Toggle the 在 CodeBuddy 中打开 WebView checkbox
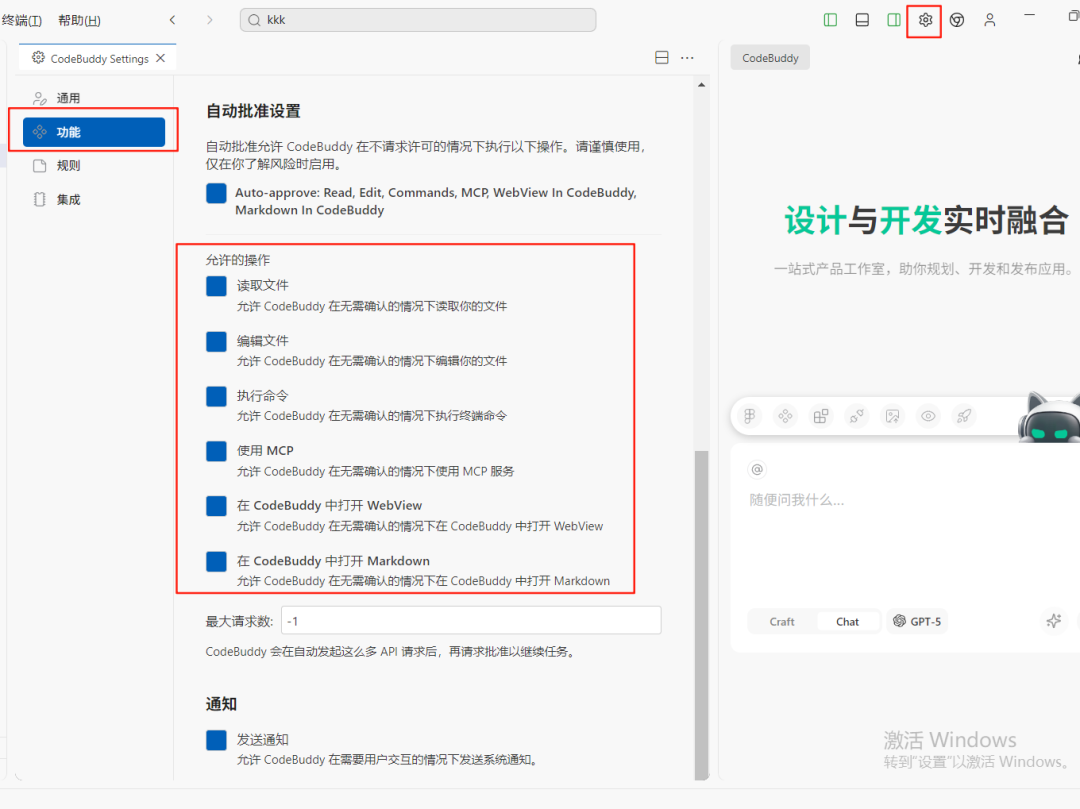Image resolution: width=1080 pixels, height=809 pixels. tap(216, 506)
